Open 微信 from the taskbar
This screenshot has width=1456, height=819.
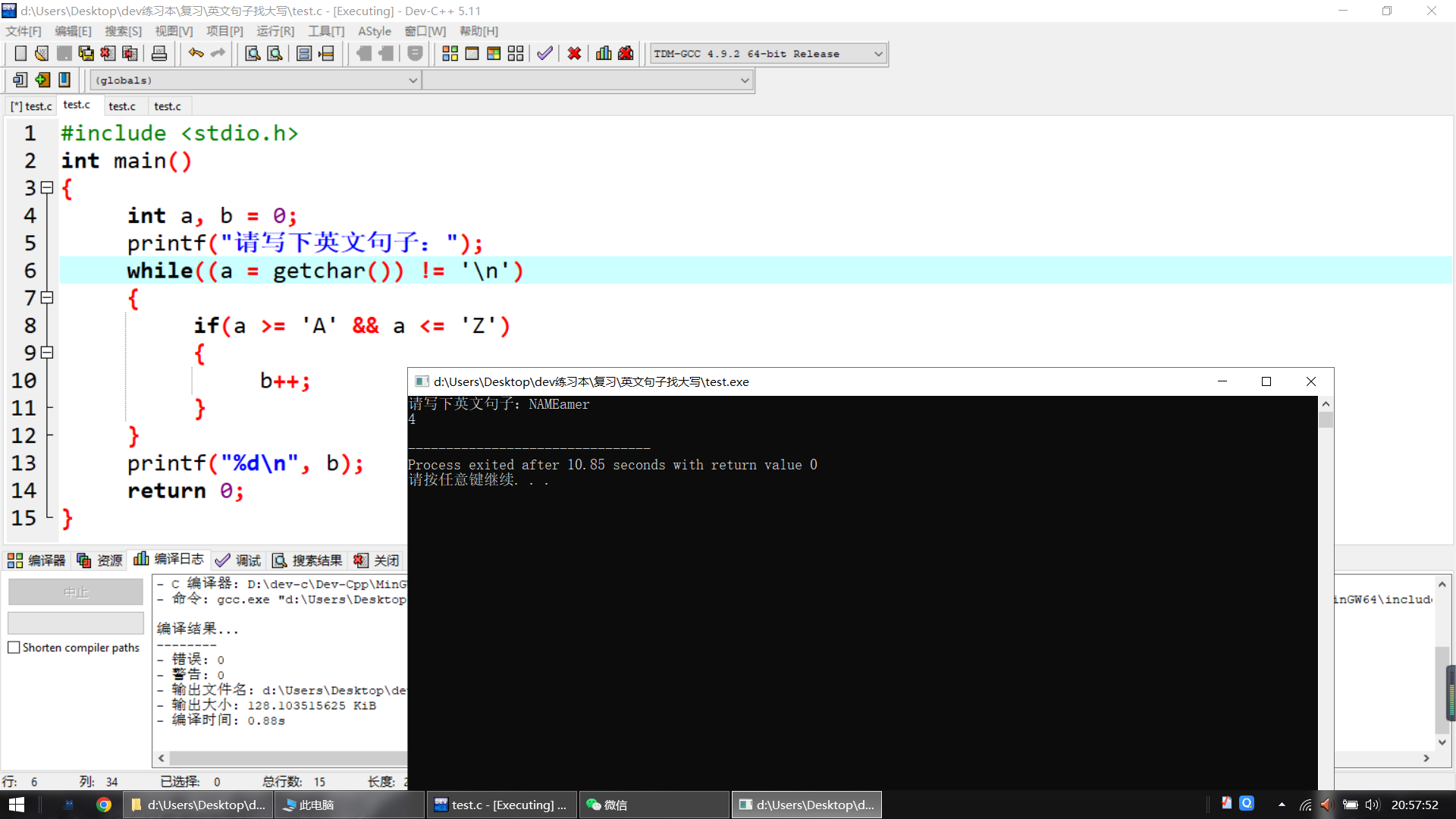click(654, 805)
